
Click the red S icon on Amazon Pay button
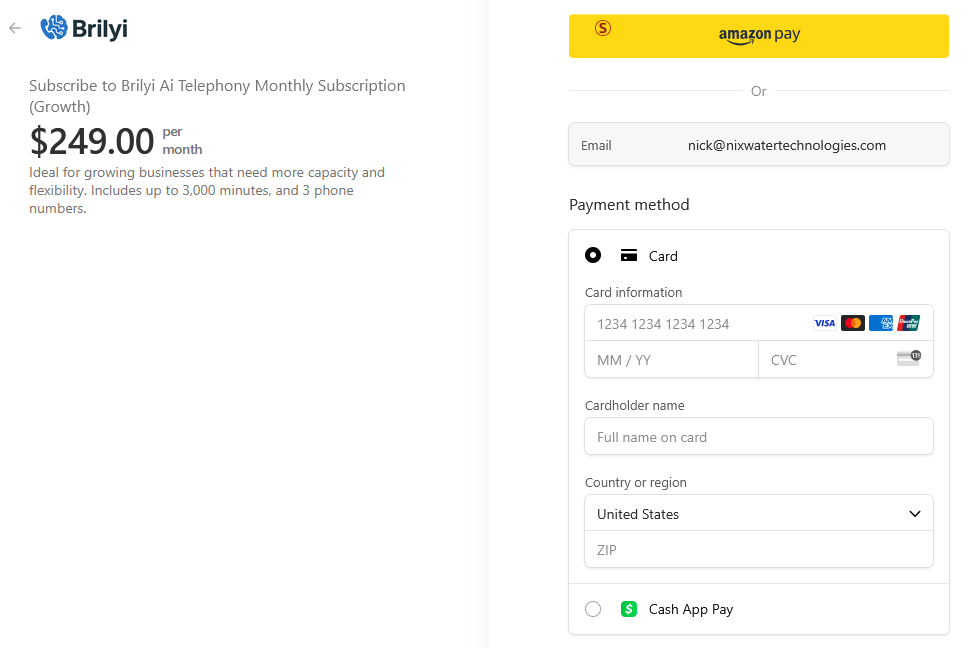pos(602,28)
